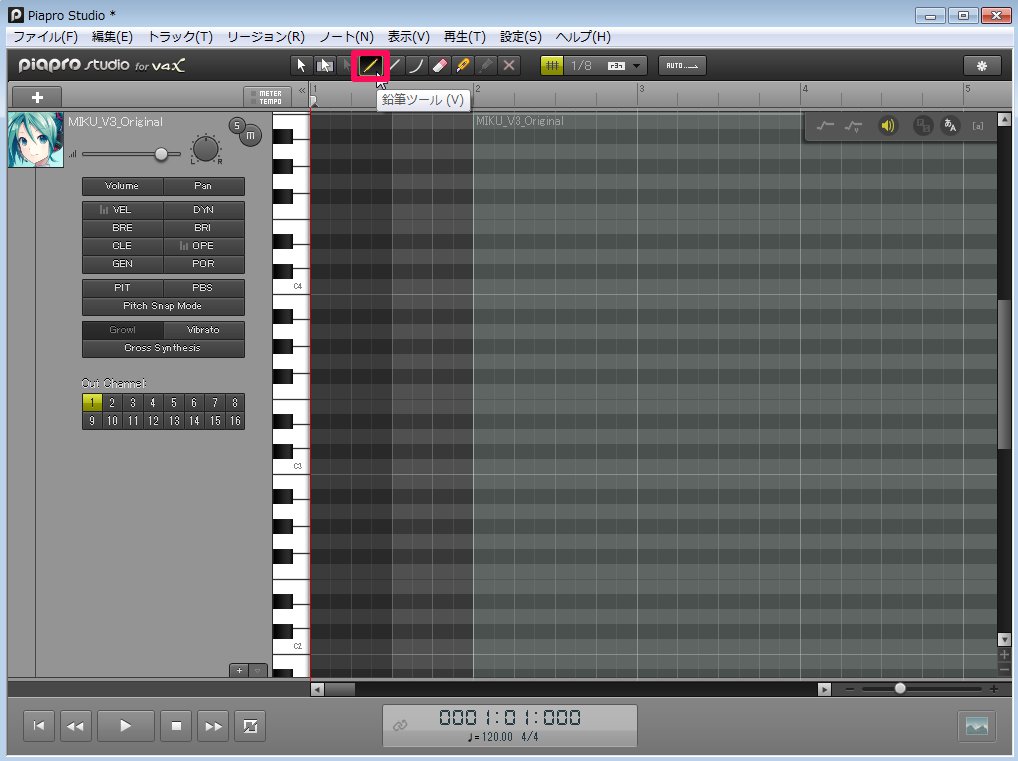Collapse track panel with double-arrow

302,91
